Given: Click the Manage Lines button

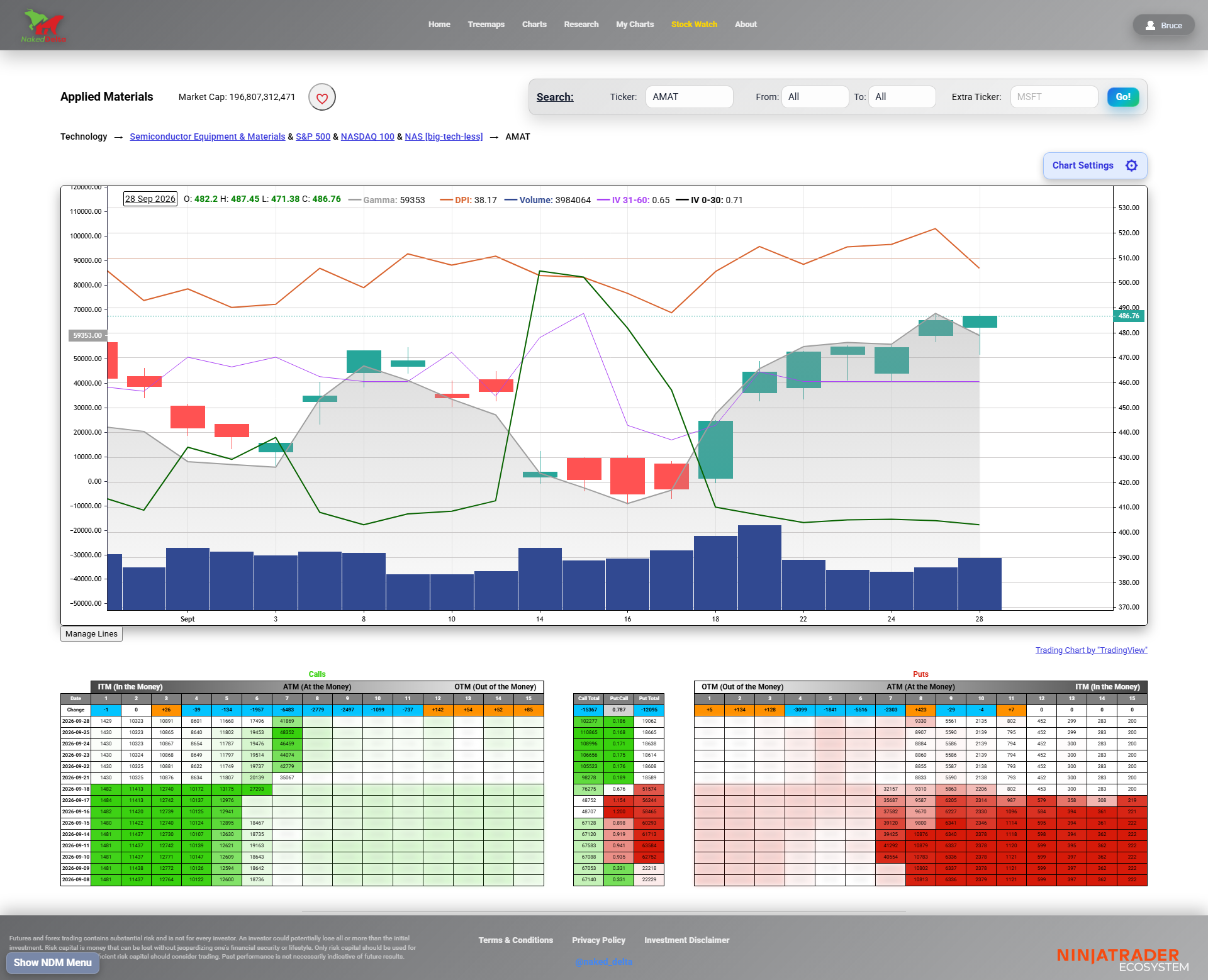Looking at the screenshot, I should pos(91,634).
